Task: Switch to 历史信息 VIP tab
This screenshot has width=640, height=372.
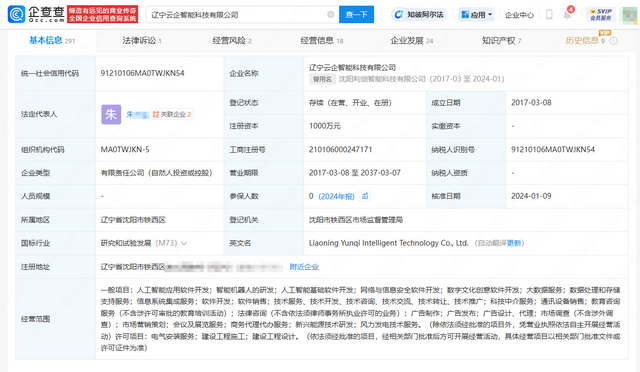Action: tap(585, 40)
